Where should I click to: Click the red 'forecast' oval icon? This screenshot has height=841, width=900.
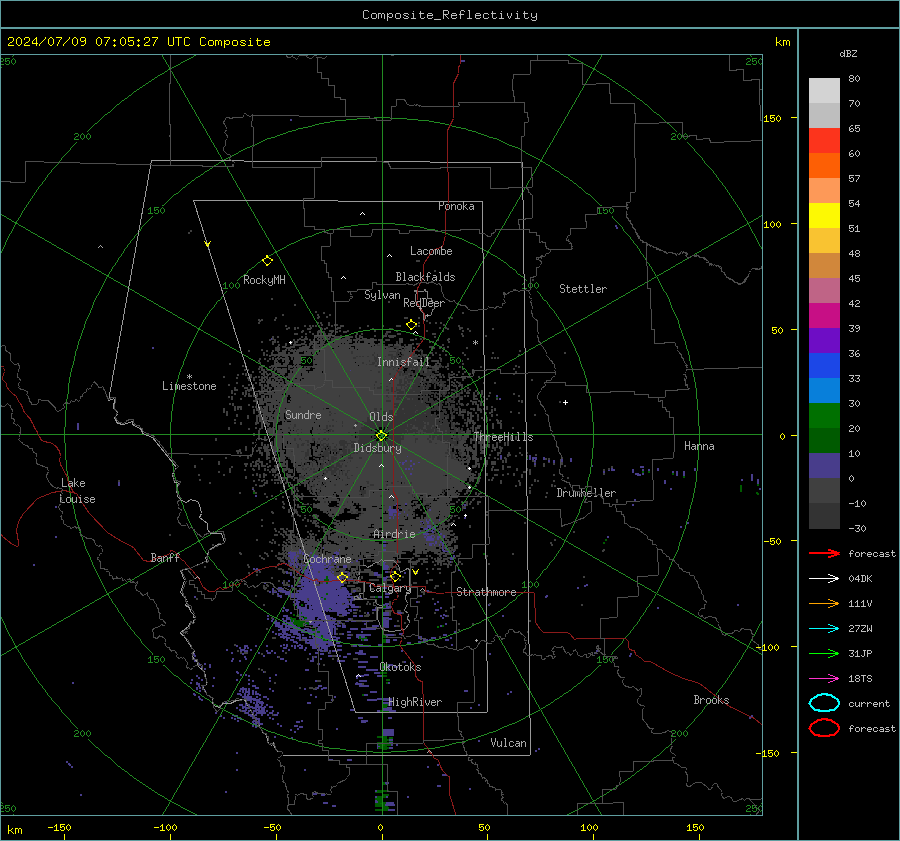(824, 728)
